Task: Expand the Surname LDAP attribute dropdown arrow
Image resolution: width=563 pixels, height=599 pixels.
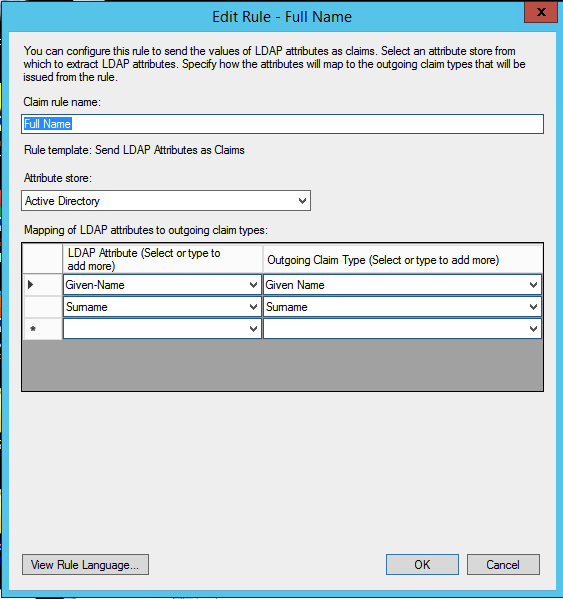Action: click(x=253, y=307)
